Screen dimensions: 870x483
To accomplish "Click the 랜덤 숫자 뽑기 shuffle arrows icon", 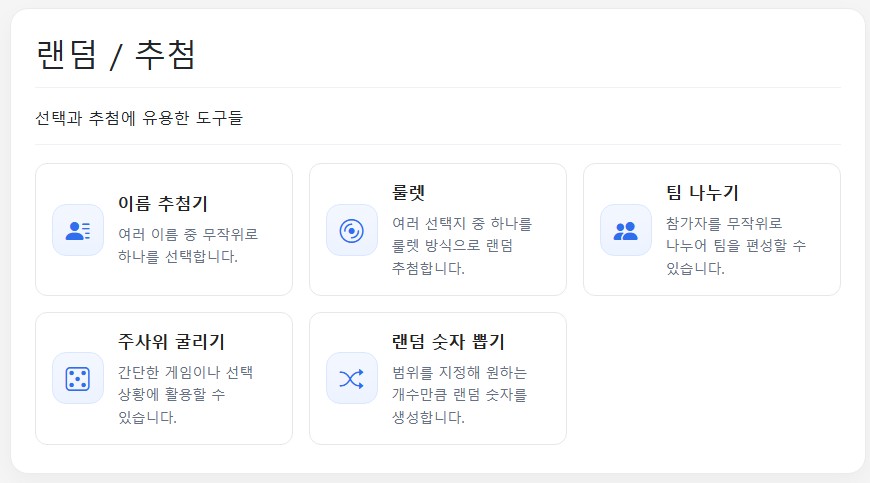I will click(352, 378).
